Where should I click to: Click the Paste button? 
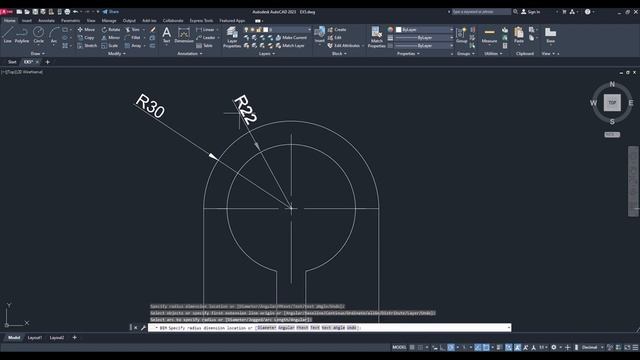(519, 35)
